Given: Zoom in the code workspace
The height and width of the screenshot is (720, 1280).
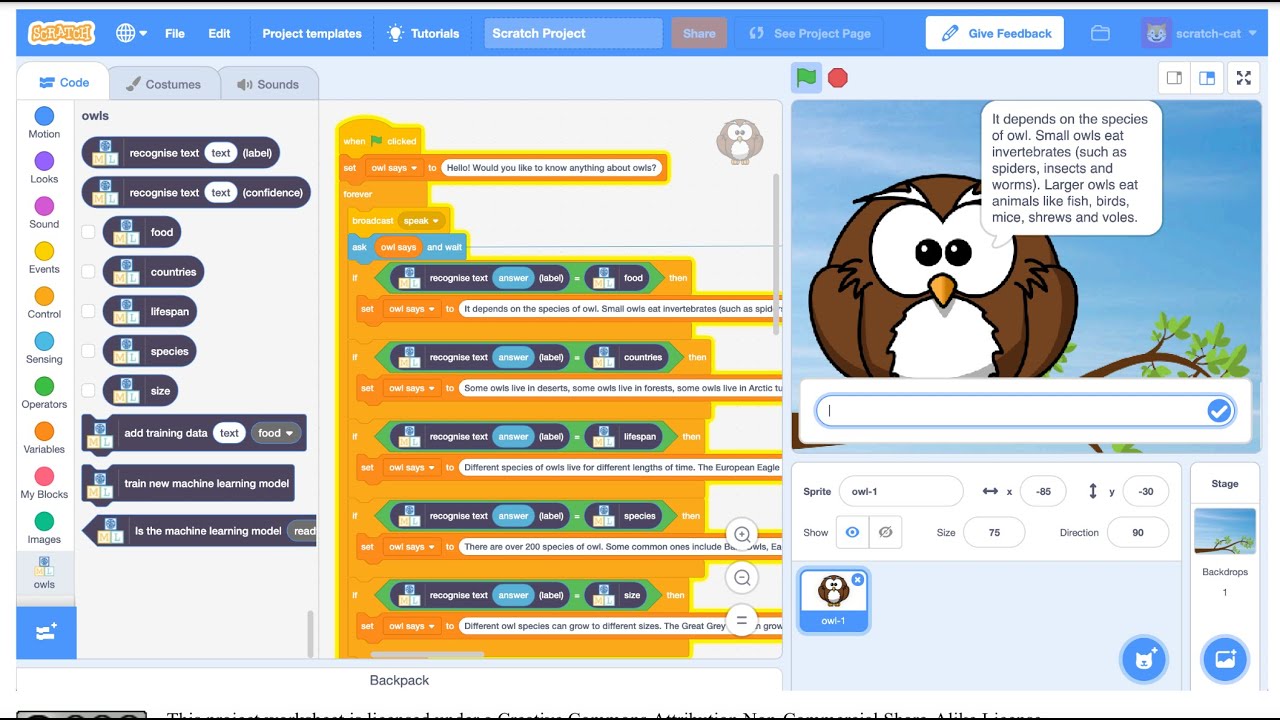Looking at the screenshot, I should tap(742, 534).
